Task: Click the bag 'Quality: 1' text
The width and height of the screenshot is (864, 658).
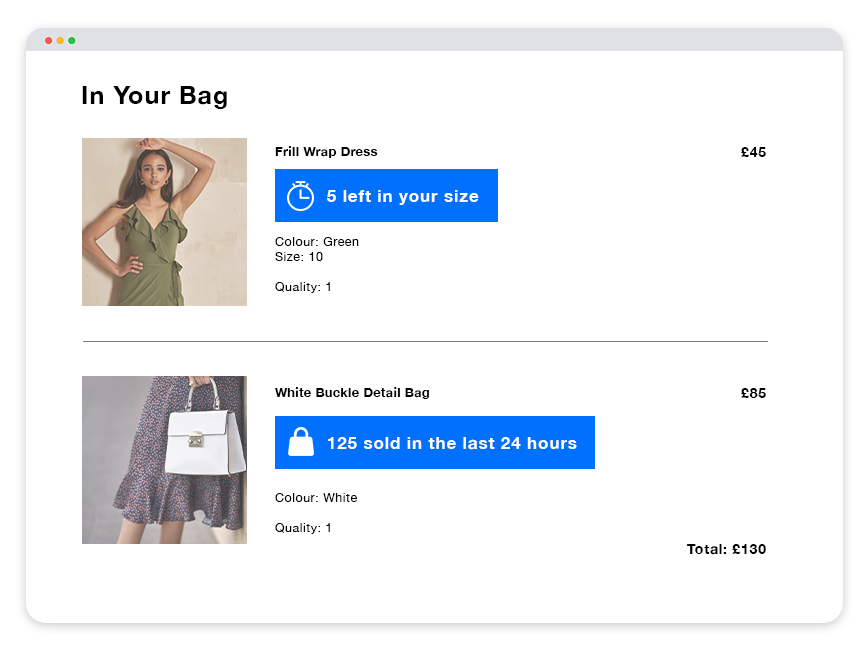Action: (x=303, y=527)
